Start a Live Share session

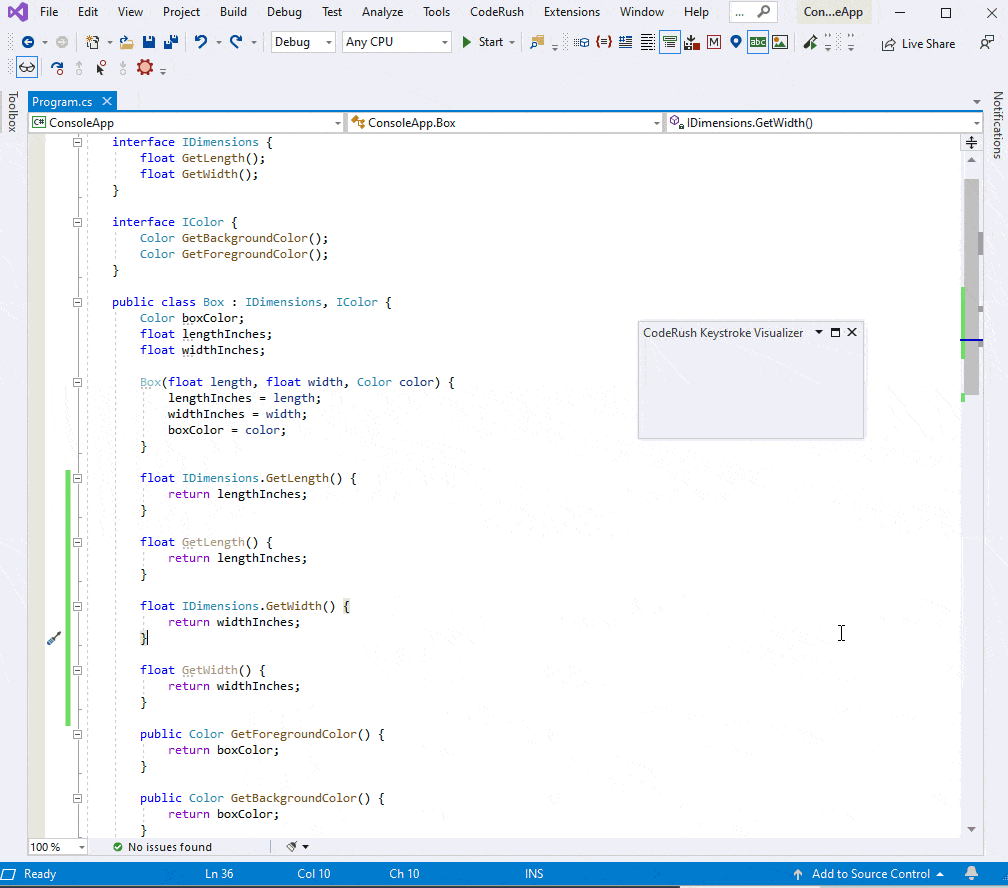(917, 43)
